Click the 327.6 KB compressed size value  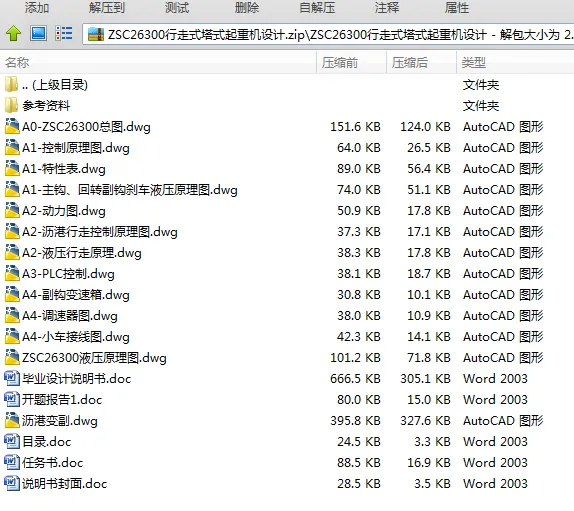point(425,421)
